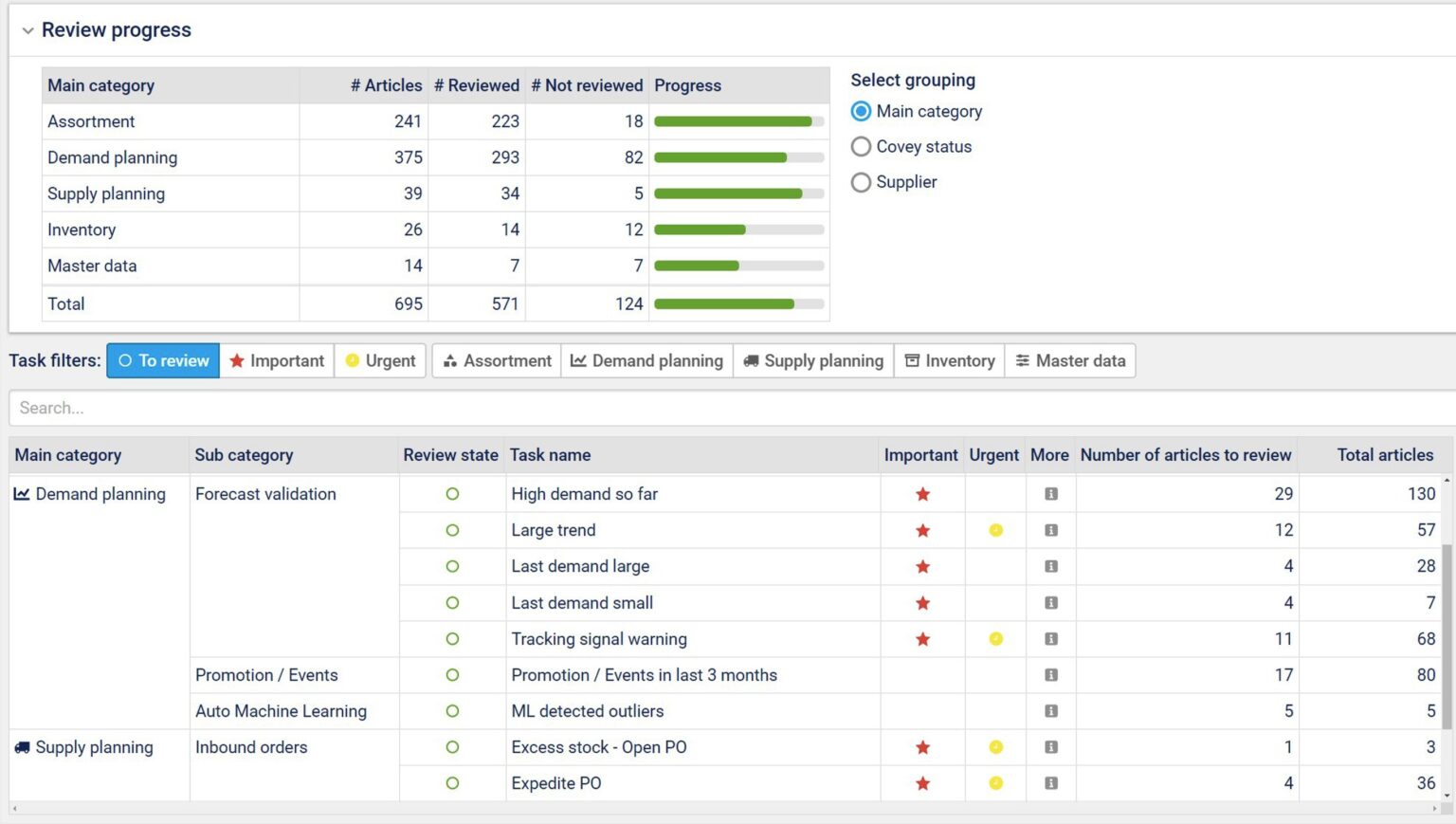
Task: Filter tasks by Important
Action: pos(277,361)
